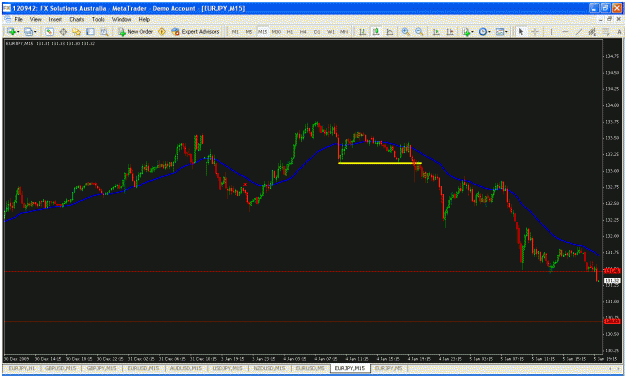
Task: Select the Cursor arrow tool
Action: click(521, 32)
